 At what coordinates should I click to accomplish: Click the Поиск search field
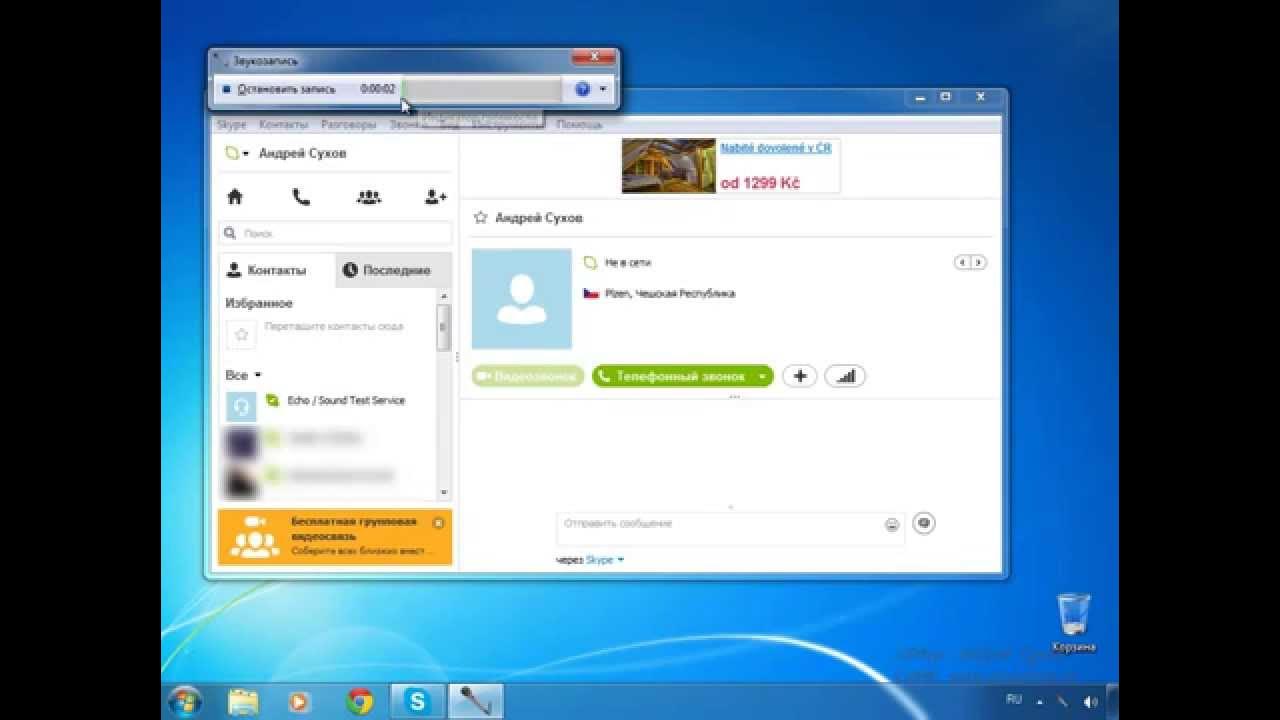pos(335,233)
